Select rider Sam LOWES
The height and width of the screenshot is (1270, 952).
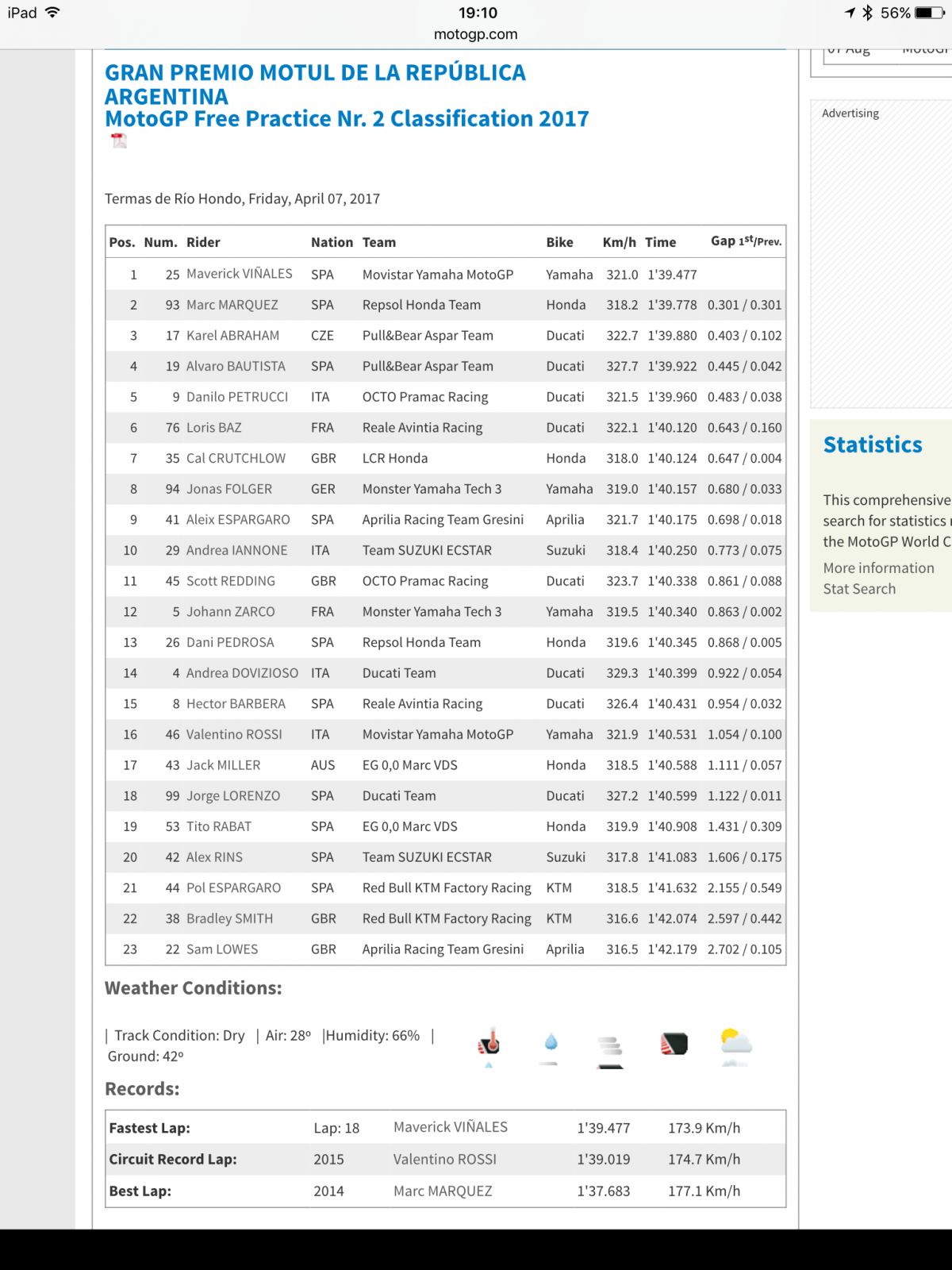[222, 949]
